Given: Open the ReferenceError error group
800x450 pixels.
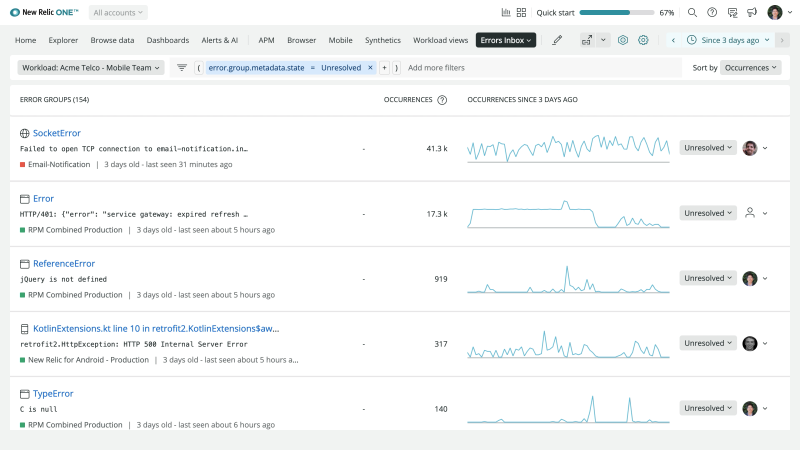Looking at the screenshot, I should point(64,264).
